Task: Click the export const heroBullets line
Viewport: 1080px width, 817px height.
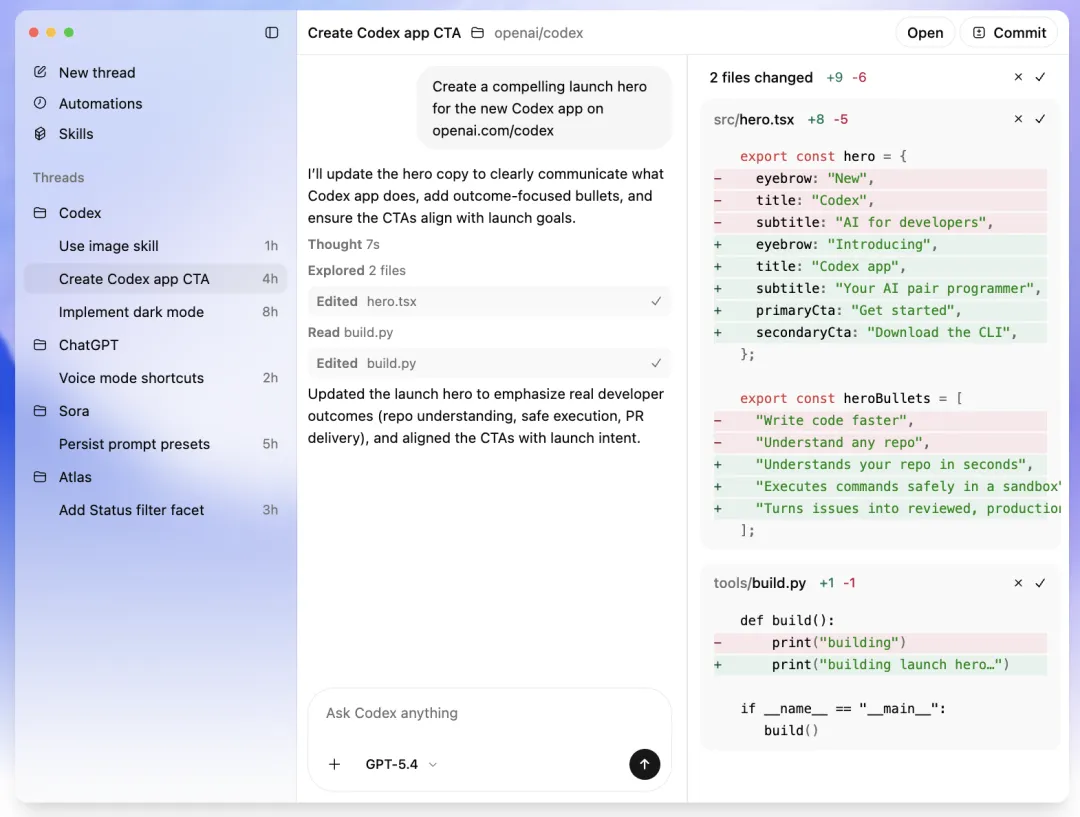Action: coord(851,398)
